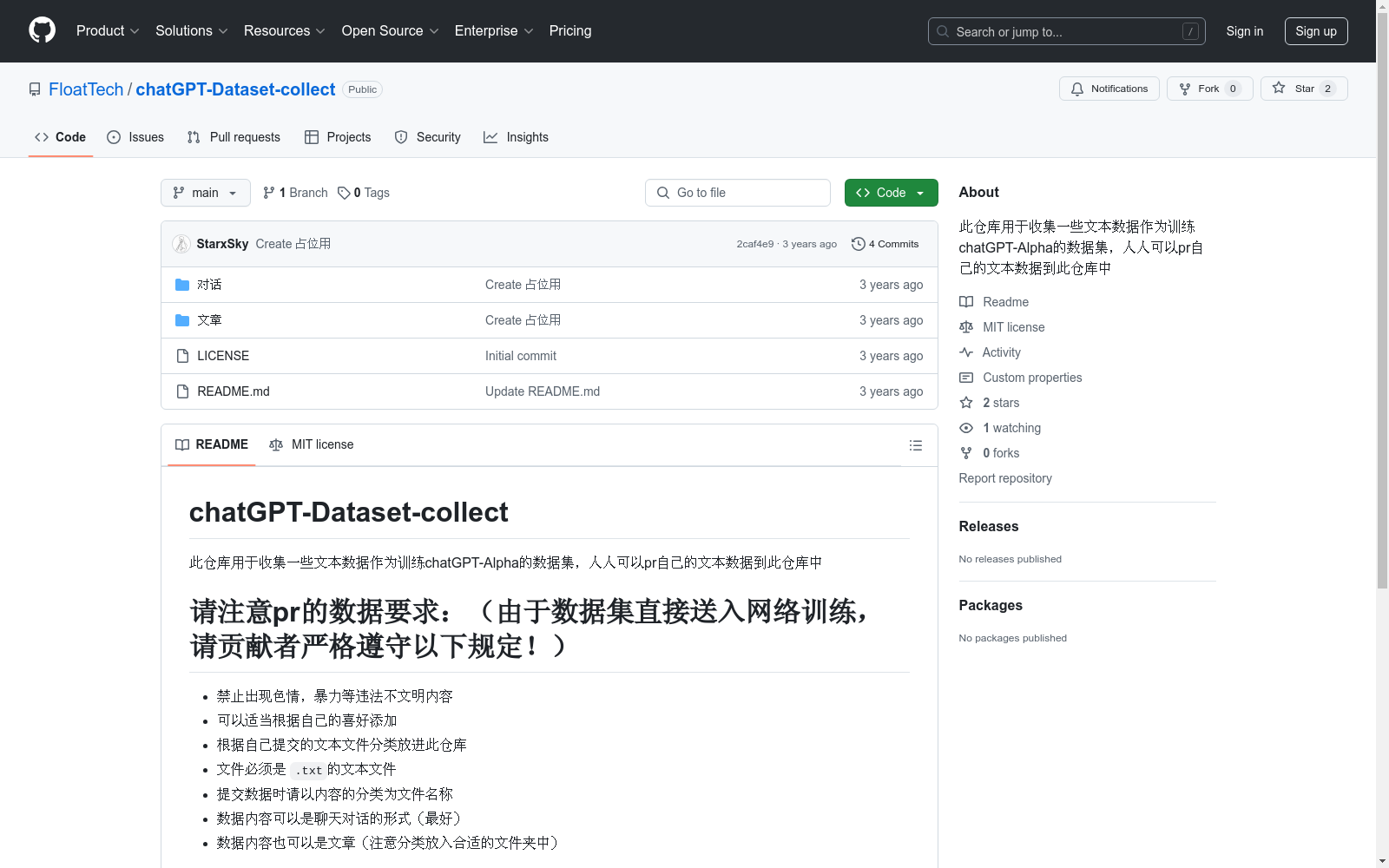Click the Go to file search field

click(738, 193)
